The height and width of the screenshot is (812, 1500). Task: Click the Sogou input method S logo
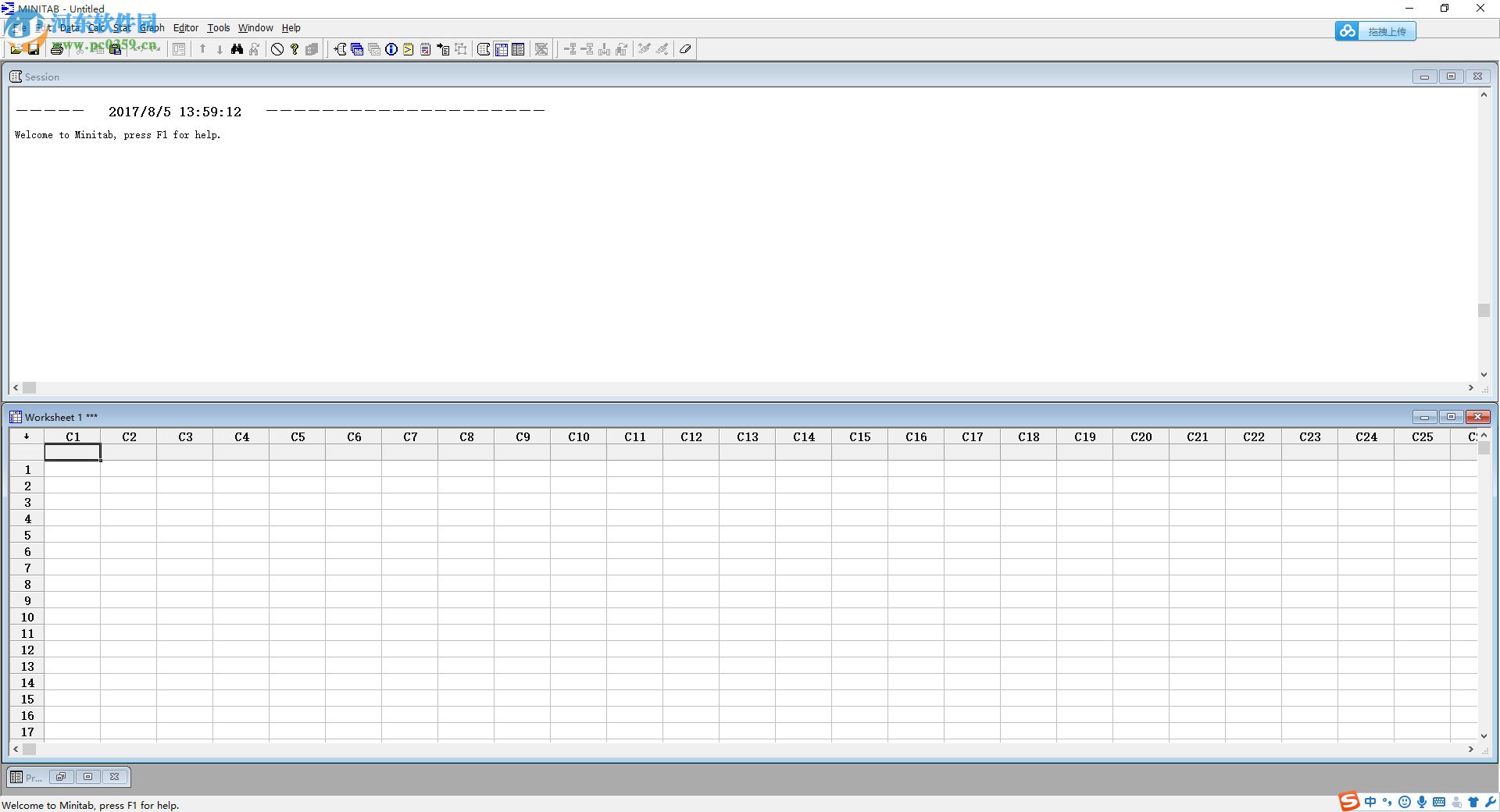pos(1349,801)
